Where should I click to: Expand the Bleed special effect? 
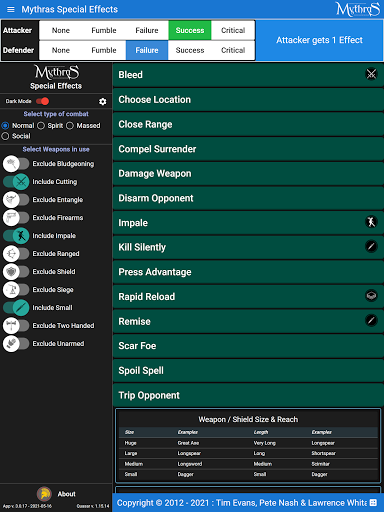[x=248, y=75]
